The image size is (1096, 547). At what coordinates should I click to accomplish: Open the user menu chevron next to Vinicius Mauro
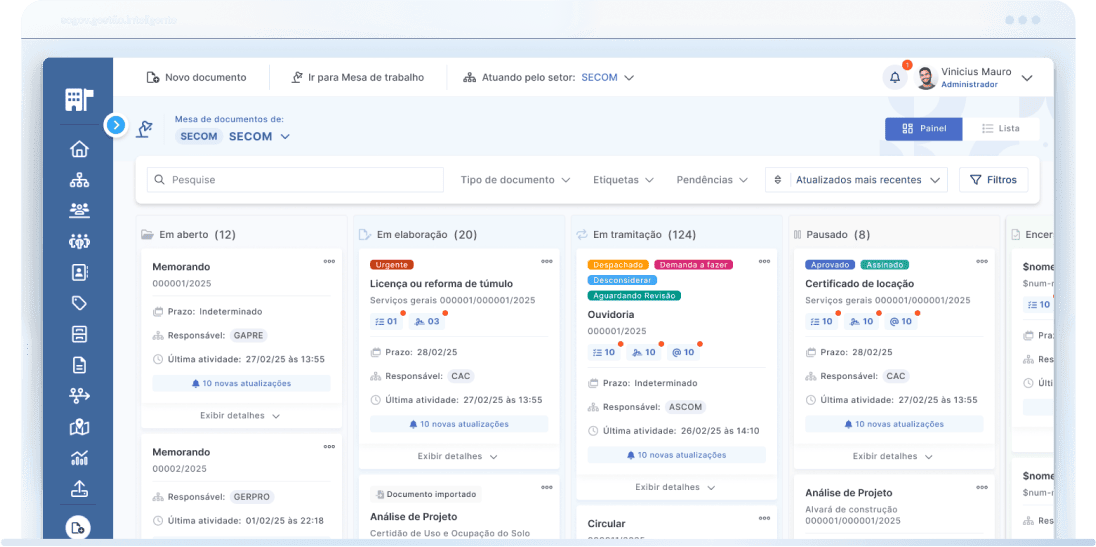[x=1027, y=78]
